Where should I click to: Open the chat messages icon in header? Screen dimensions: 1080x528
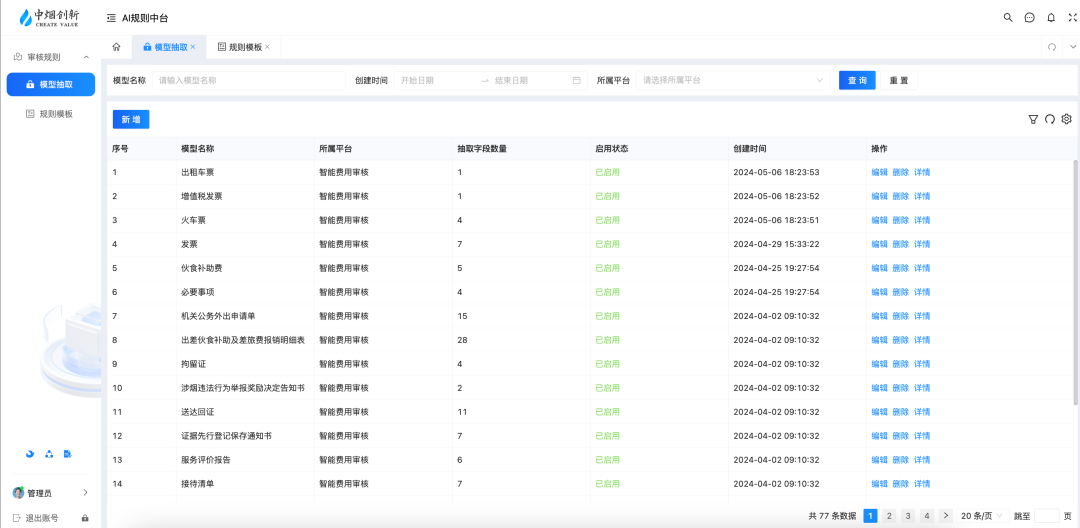pos(1030,18)
